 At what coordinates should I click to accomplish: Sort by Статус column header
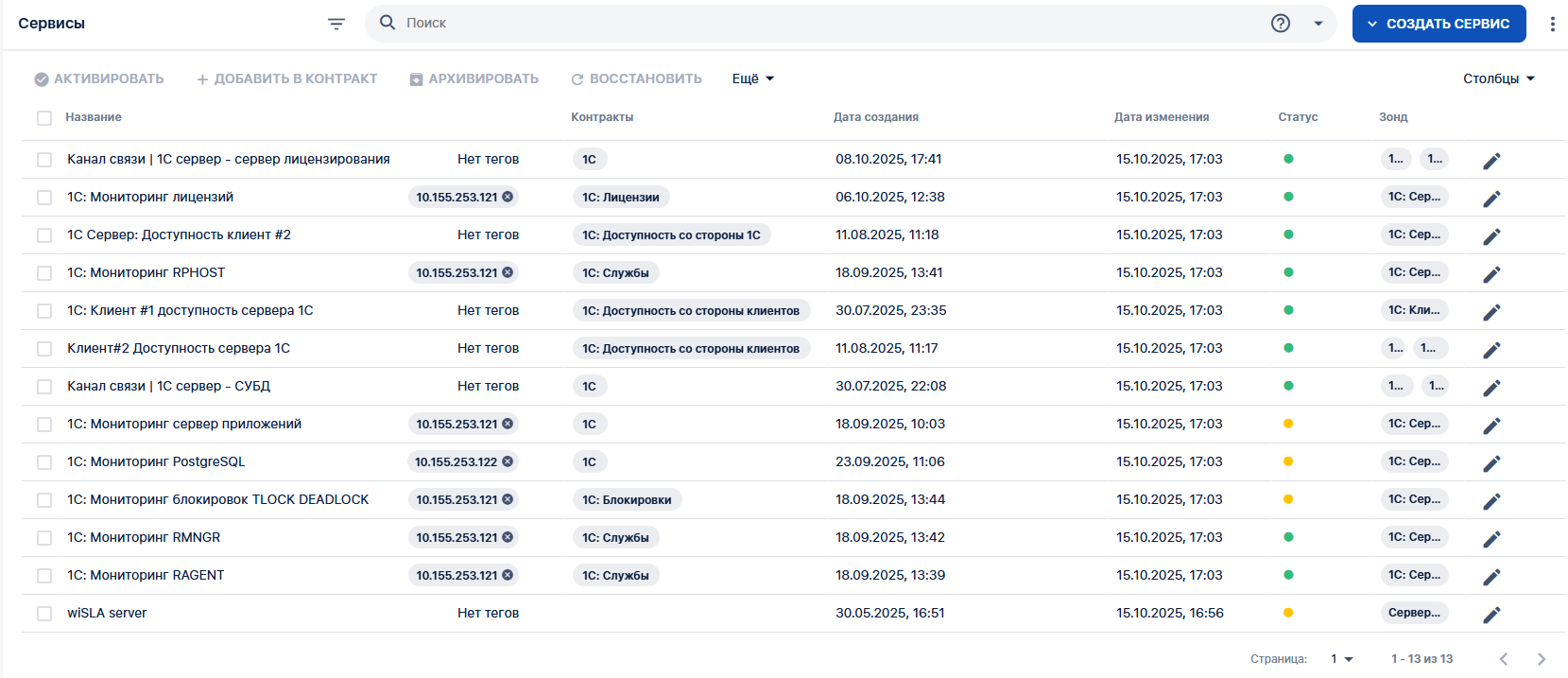1297,117
